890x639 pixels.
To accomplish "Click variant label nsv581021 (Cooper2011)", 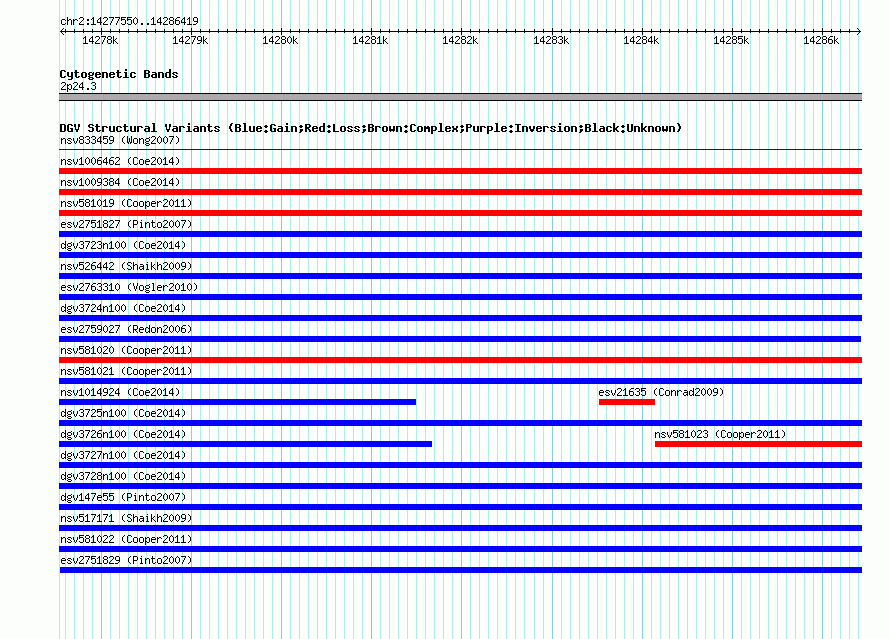I will coord(126,371).
